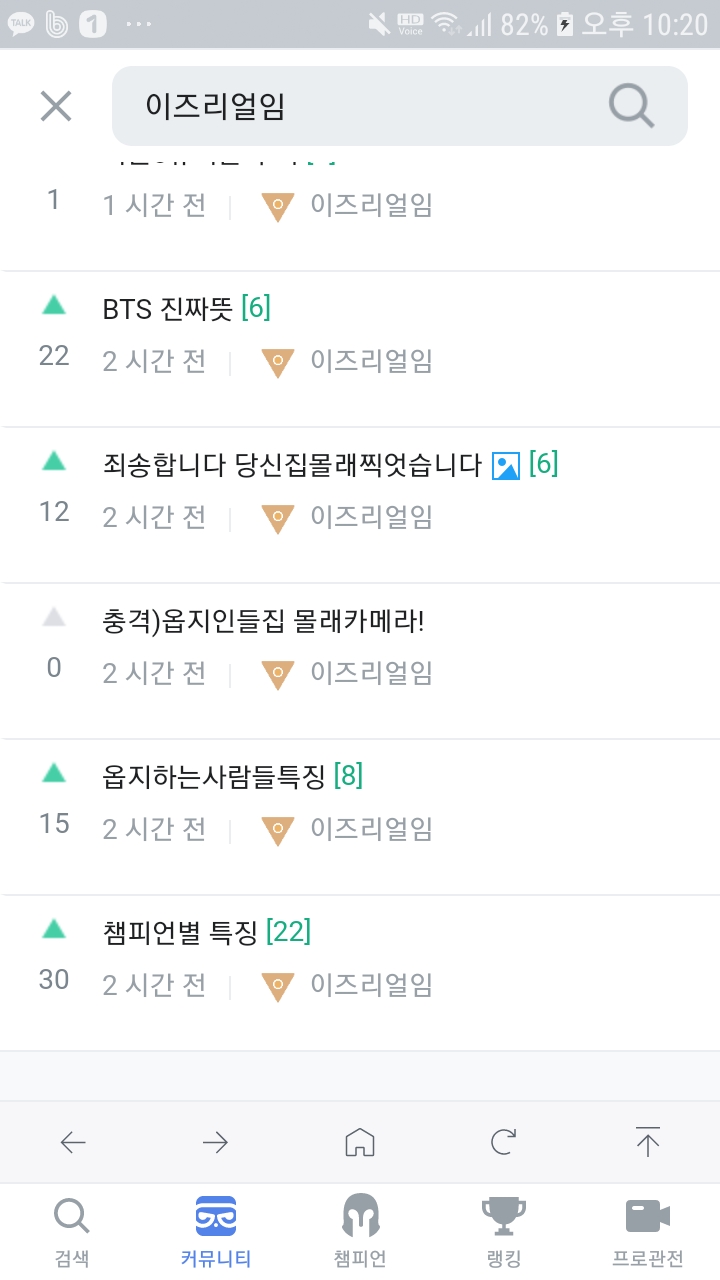Screen dimensions: 720x1280
Task: Upvote the 챔피언별 특징 post
Action: 54,929
